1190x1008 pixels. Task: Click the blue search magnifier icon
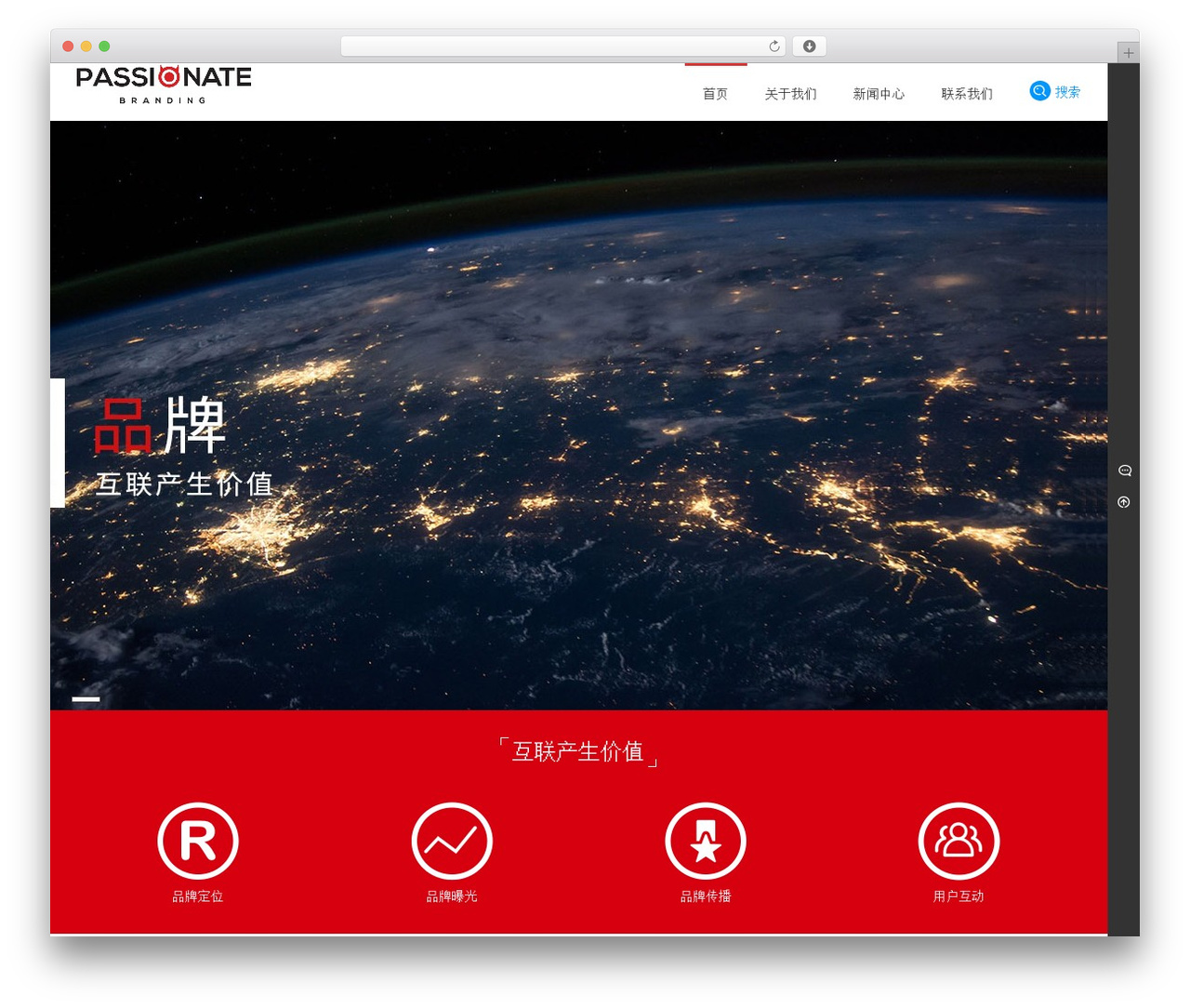[x=1039, y=91]
